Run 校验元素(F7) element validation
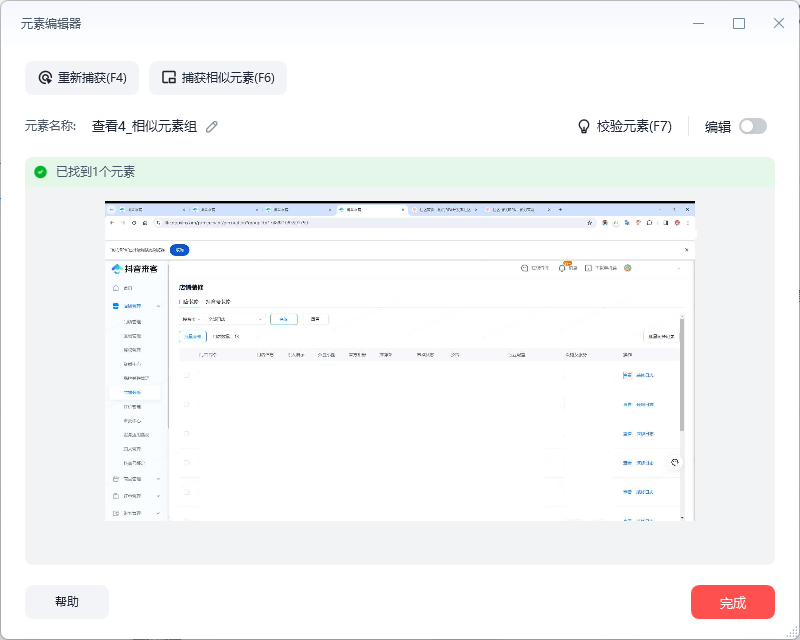This screenshot has width=800, height=640. click(x=624, y=126)
